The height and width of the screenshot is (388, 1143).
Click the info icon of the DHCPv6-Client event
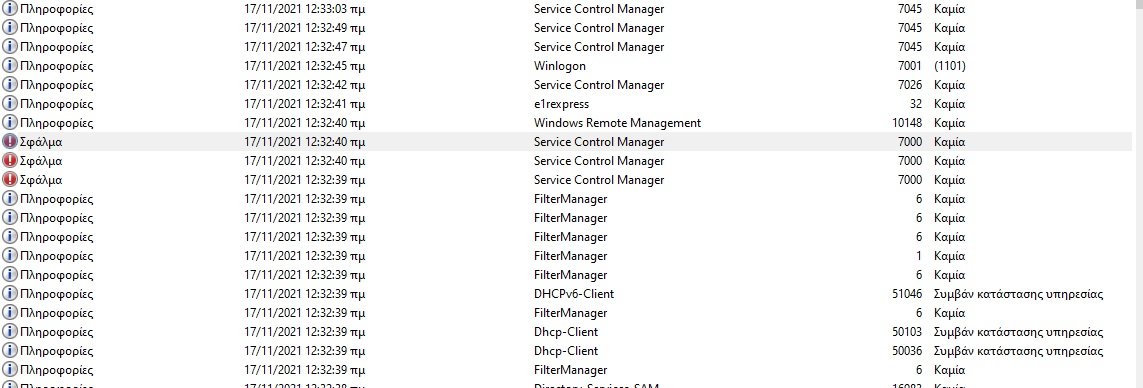click(10, 294)
